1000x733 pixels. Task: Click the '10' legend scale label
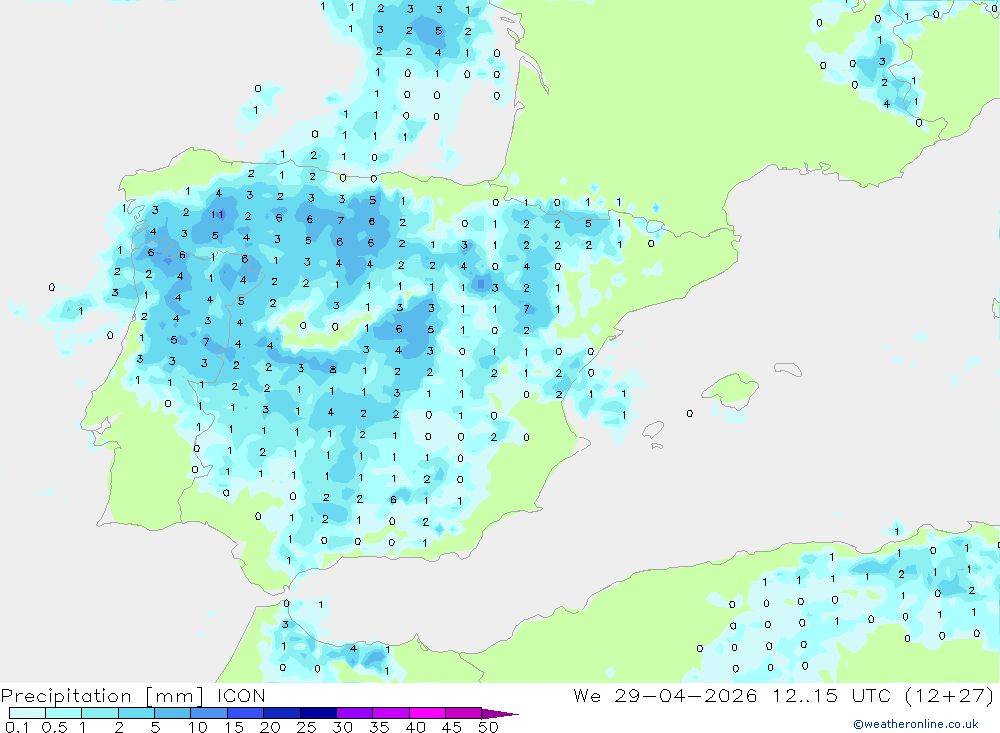pos(198,727)
